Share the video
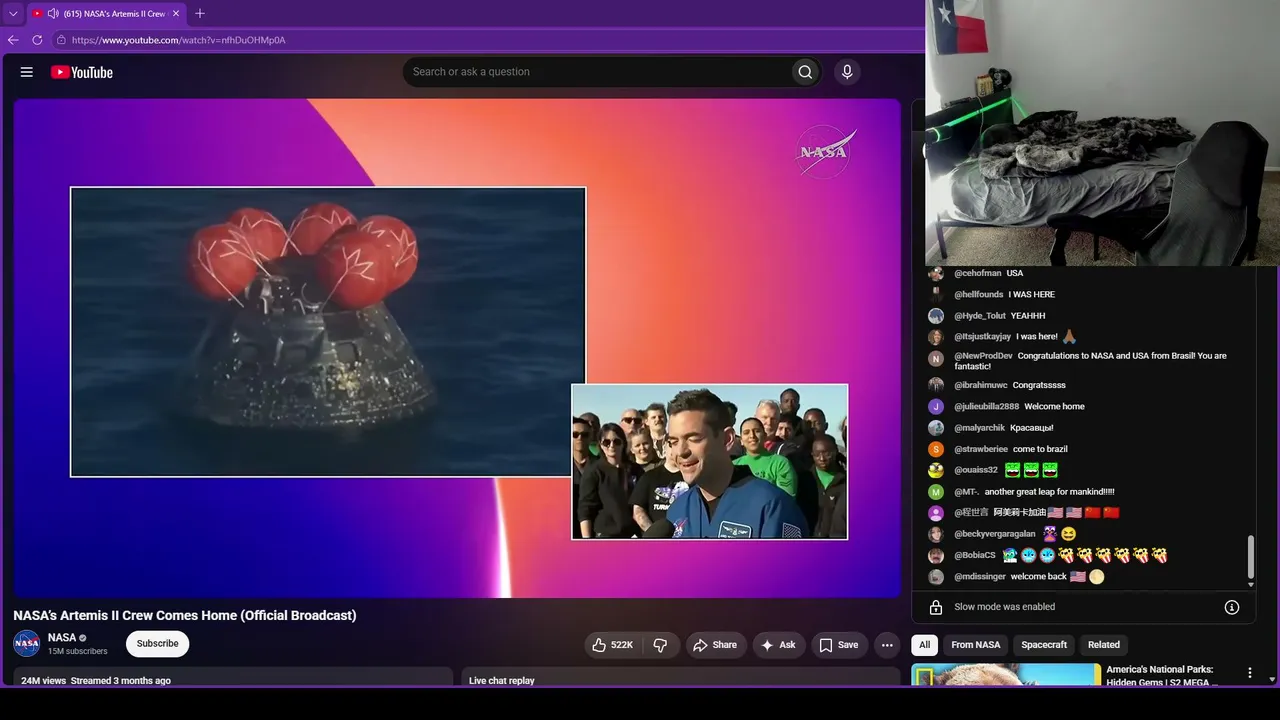This screenshot has width=1280, height=720. coord(715,645)
